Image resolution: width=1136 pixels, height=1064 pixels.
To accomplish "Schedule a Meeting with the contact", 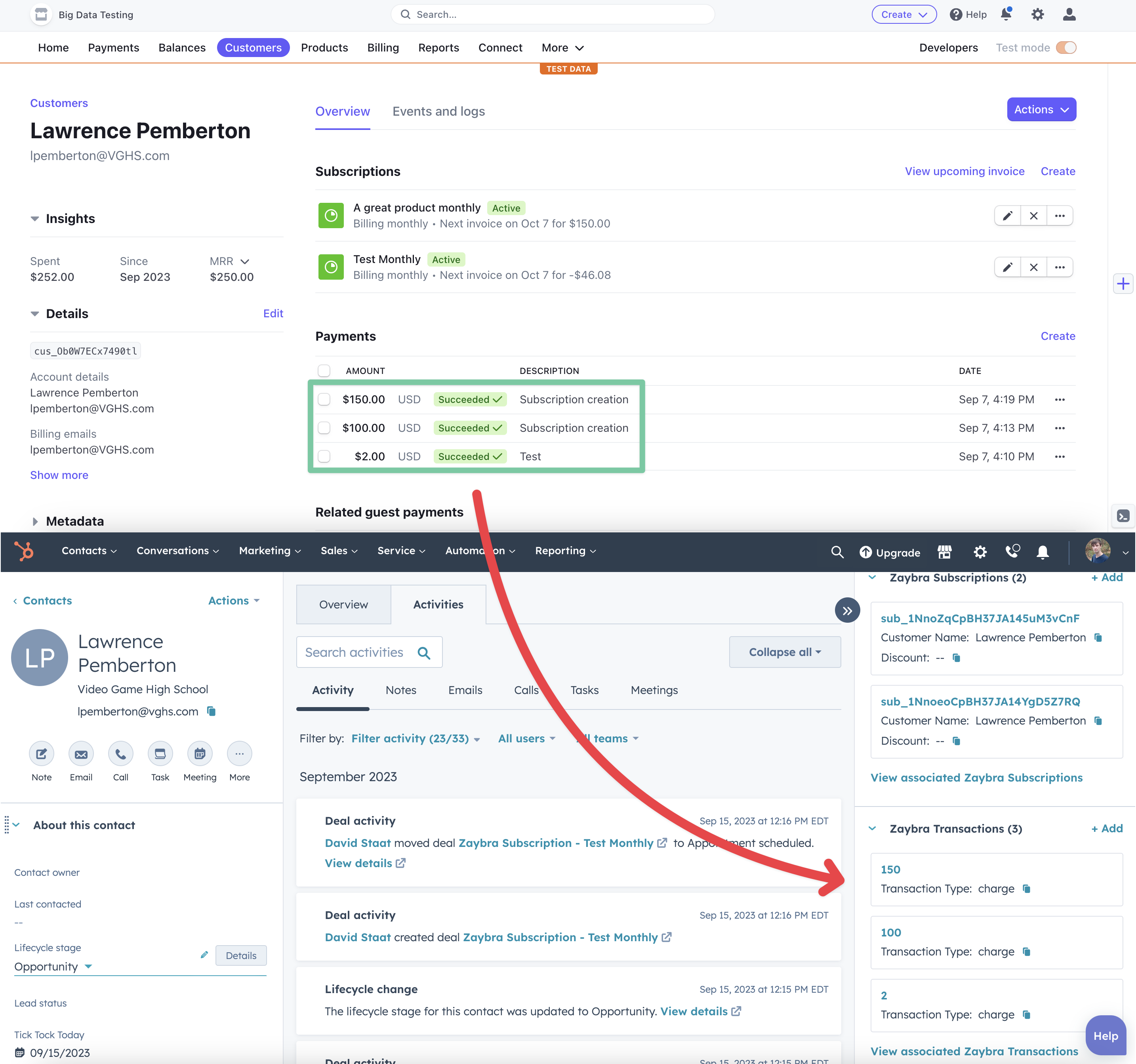I will [200, 754].
